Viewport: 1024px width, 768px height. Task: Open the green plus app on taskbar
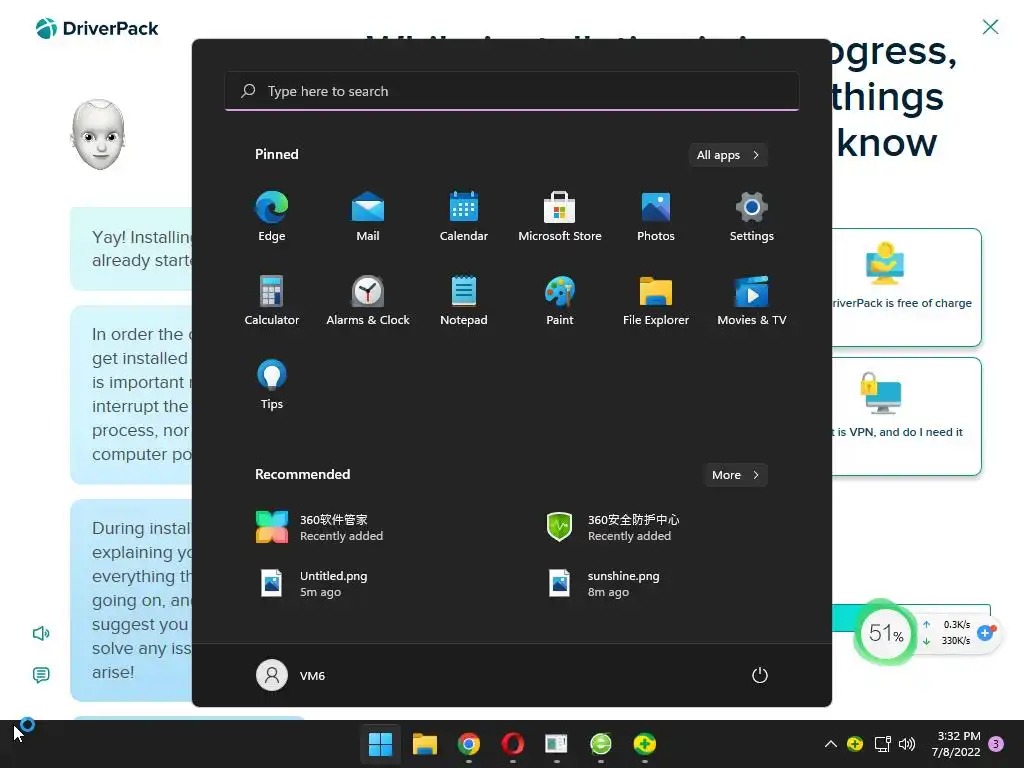point(645,744)
